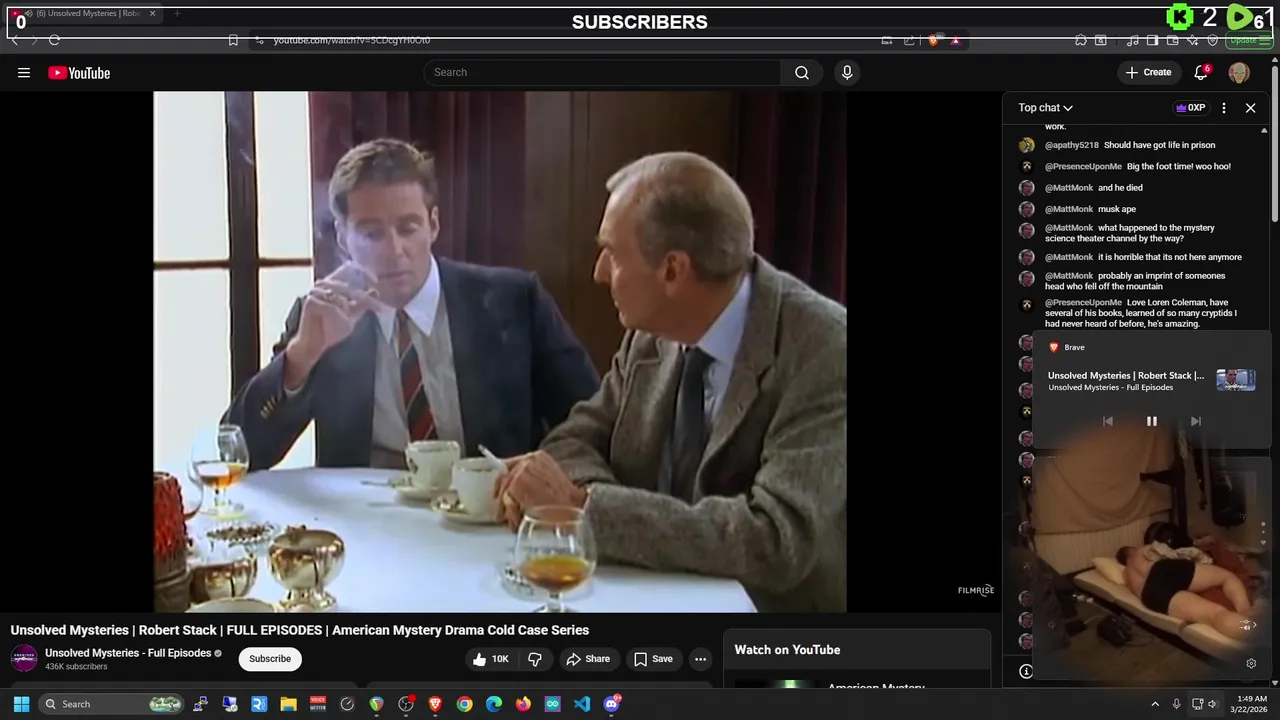Select the Unsolved Mysteries browser tab
1280x720 pixels.
tap(85, 13)
